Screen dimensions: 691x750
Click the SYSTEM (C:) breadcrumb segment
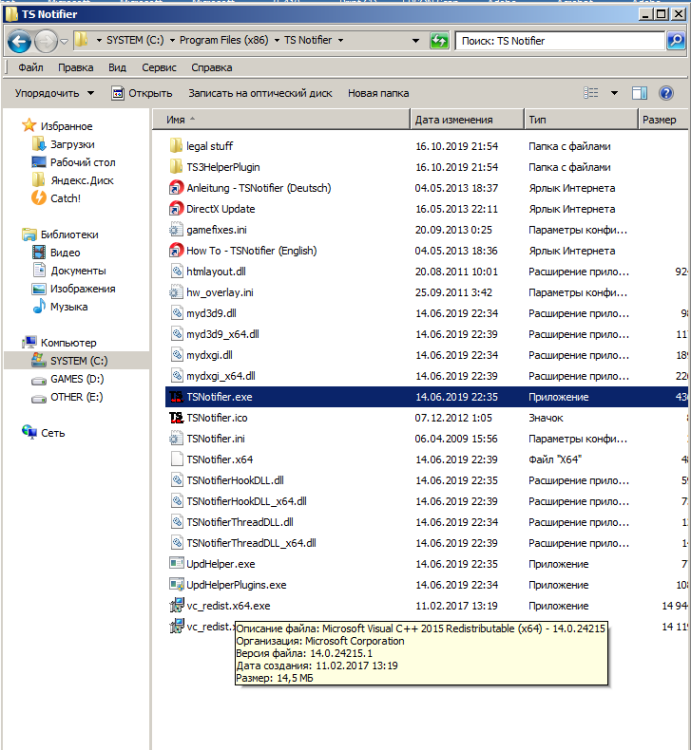coord(135,40)
